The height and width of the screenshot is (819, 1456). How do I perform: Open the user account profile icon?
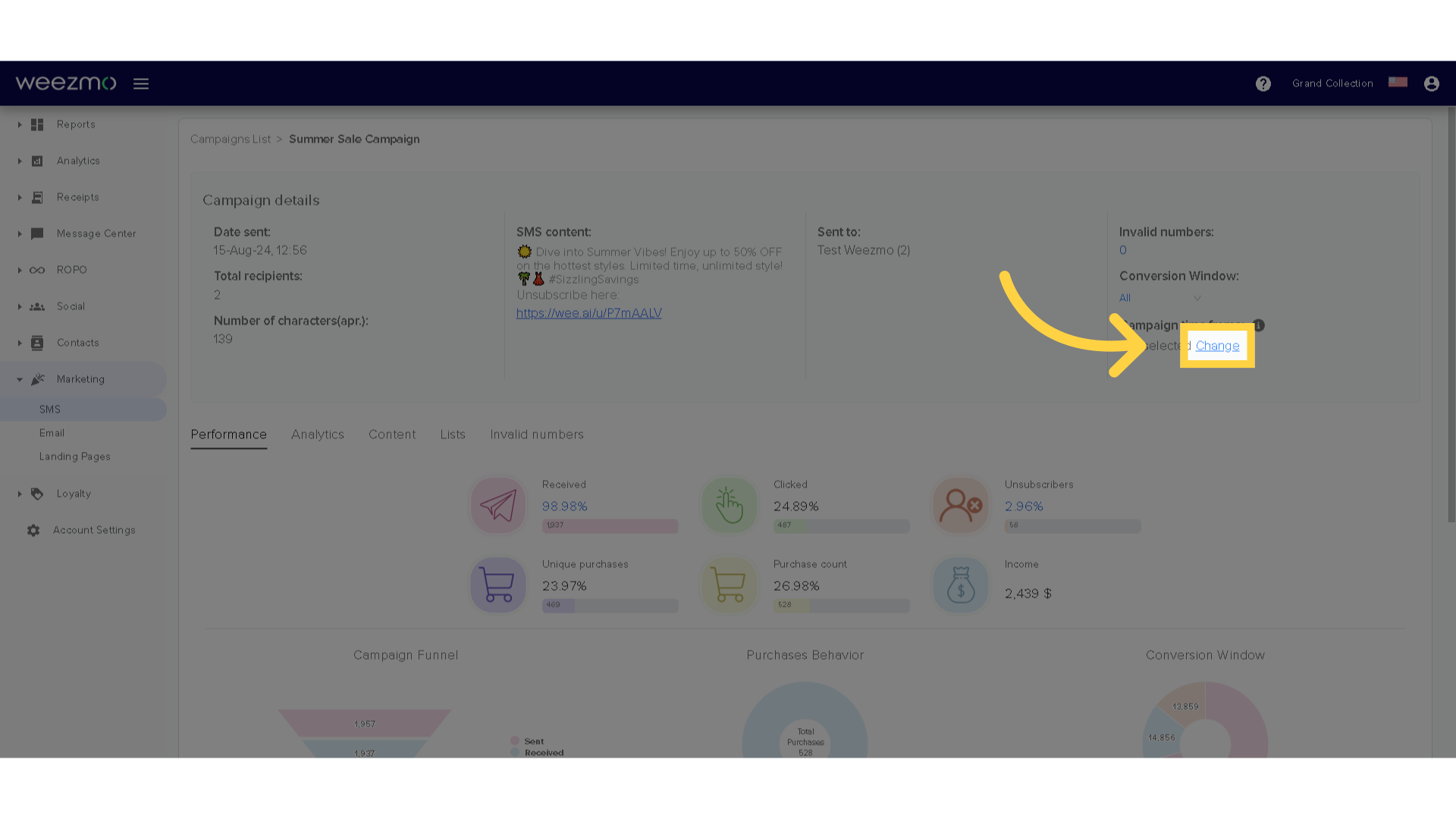click(x=1431, y=83)
